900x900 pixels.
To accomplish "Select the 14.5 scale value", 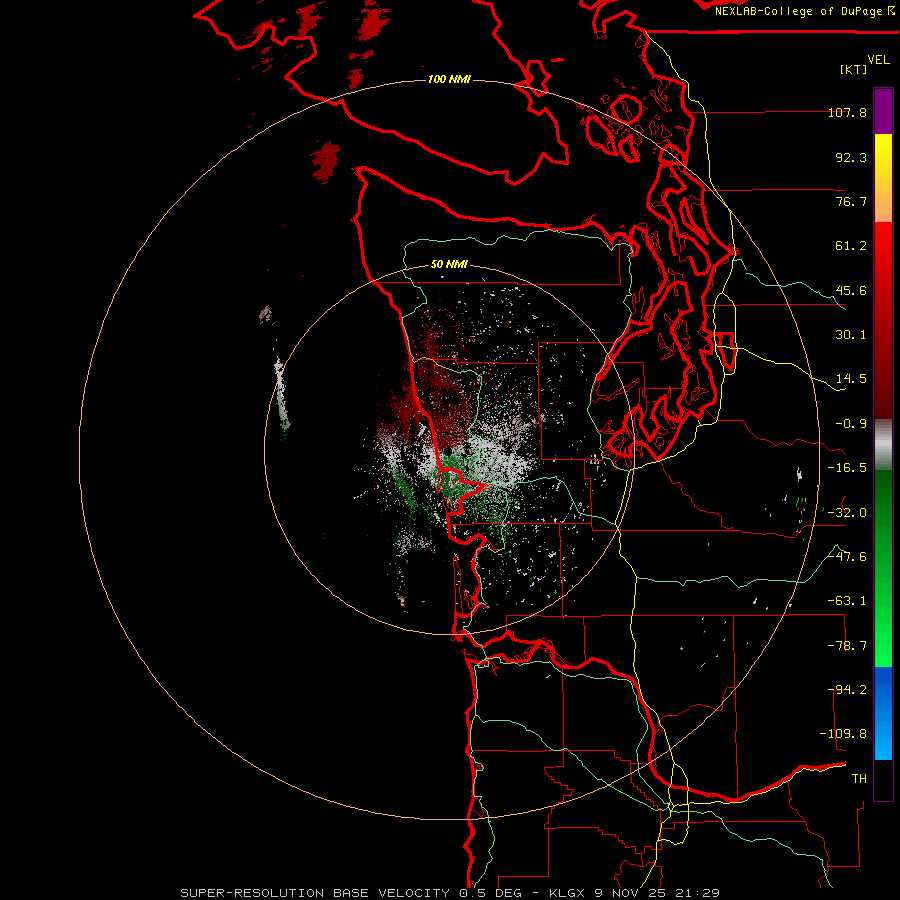I will [x=851, y=379].
